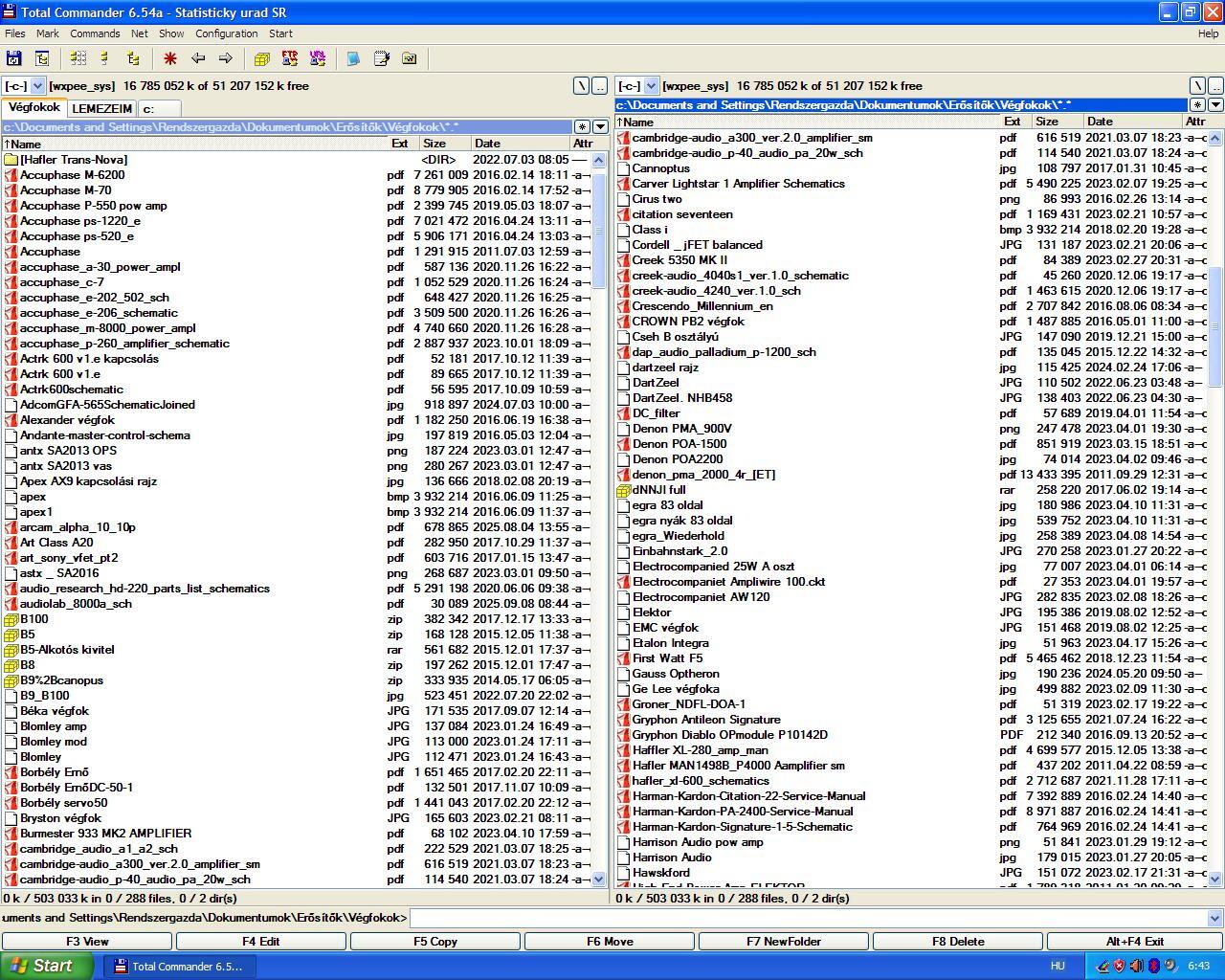This screenshot has width=1225, height=980.
Task: Click the F4 Edit button
Action: click(261, 941)
